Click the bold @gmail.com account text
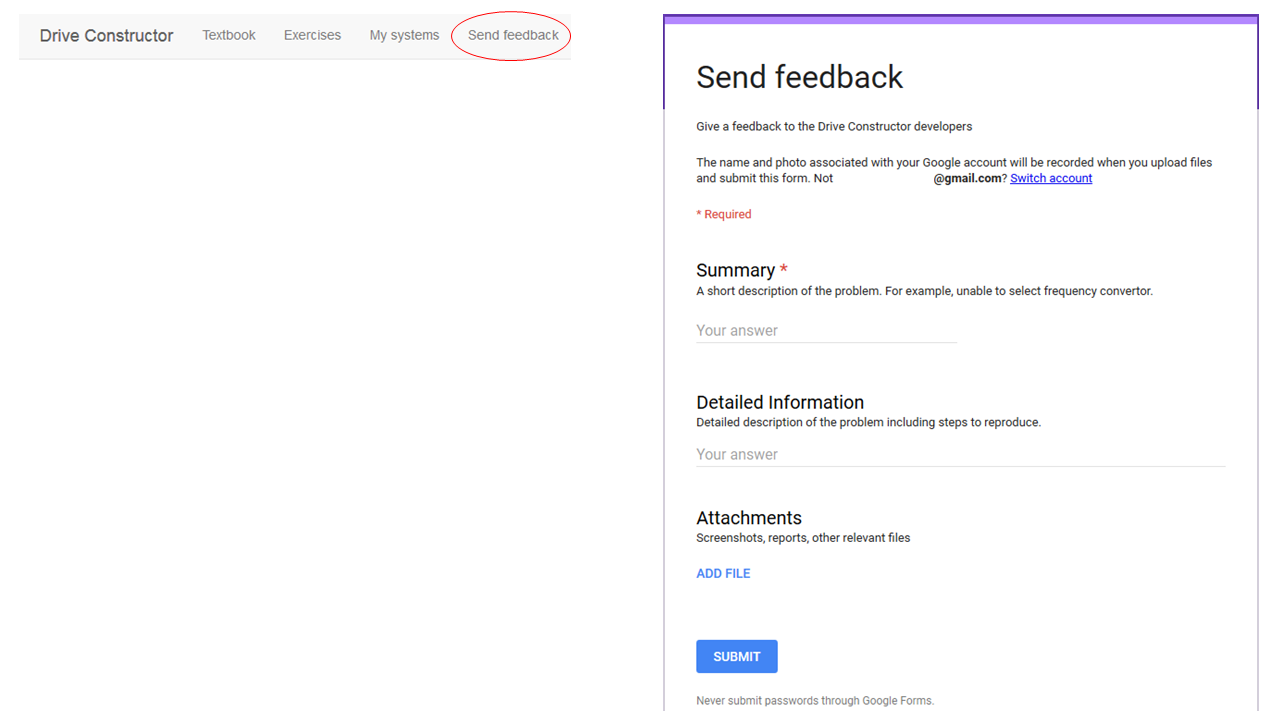 pos(968,178)
